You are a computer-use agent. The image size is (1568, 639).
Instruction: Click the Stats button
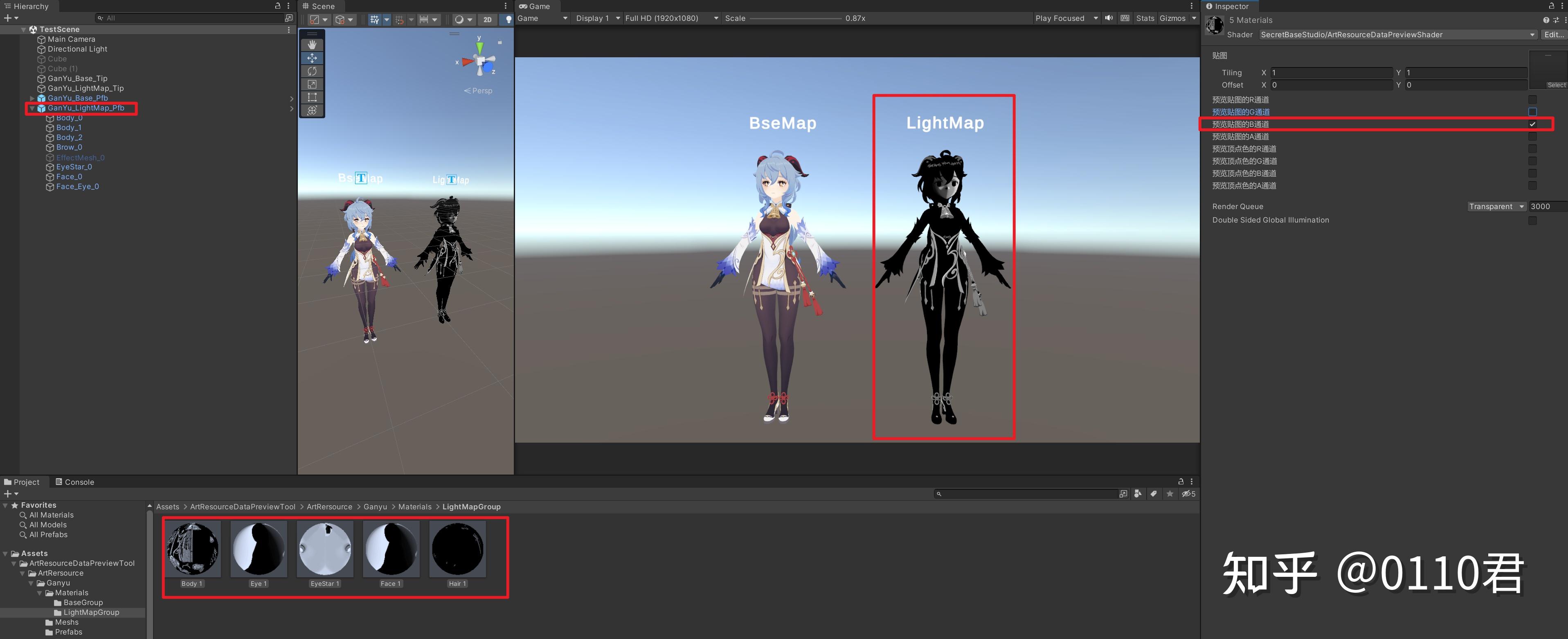click(x=1145, y=18)
